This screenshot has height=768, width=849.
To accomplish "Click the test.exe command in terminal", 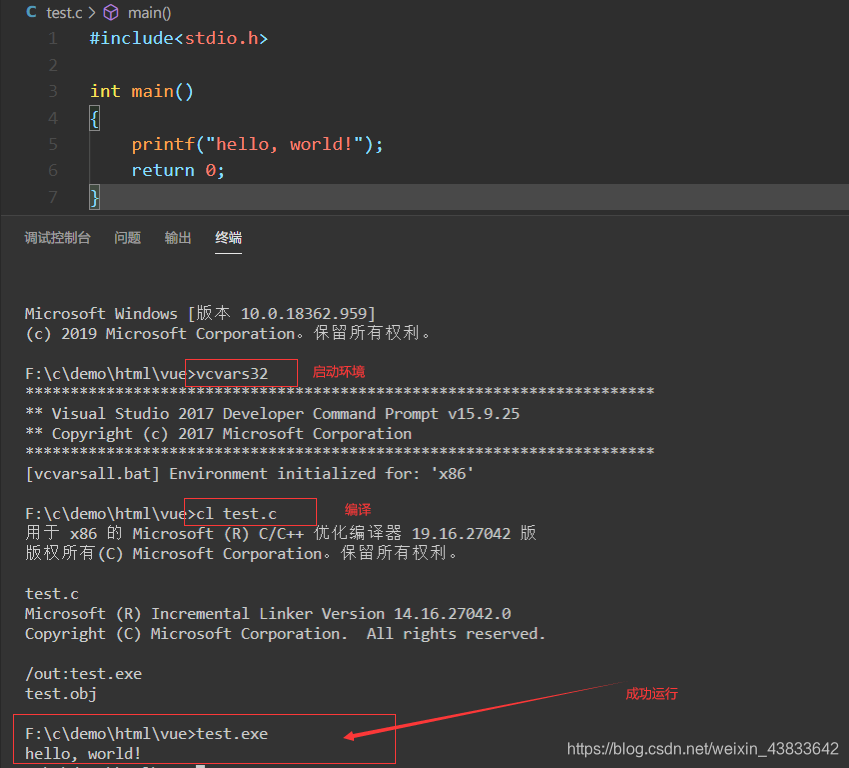I will click(x=232, y=734).
